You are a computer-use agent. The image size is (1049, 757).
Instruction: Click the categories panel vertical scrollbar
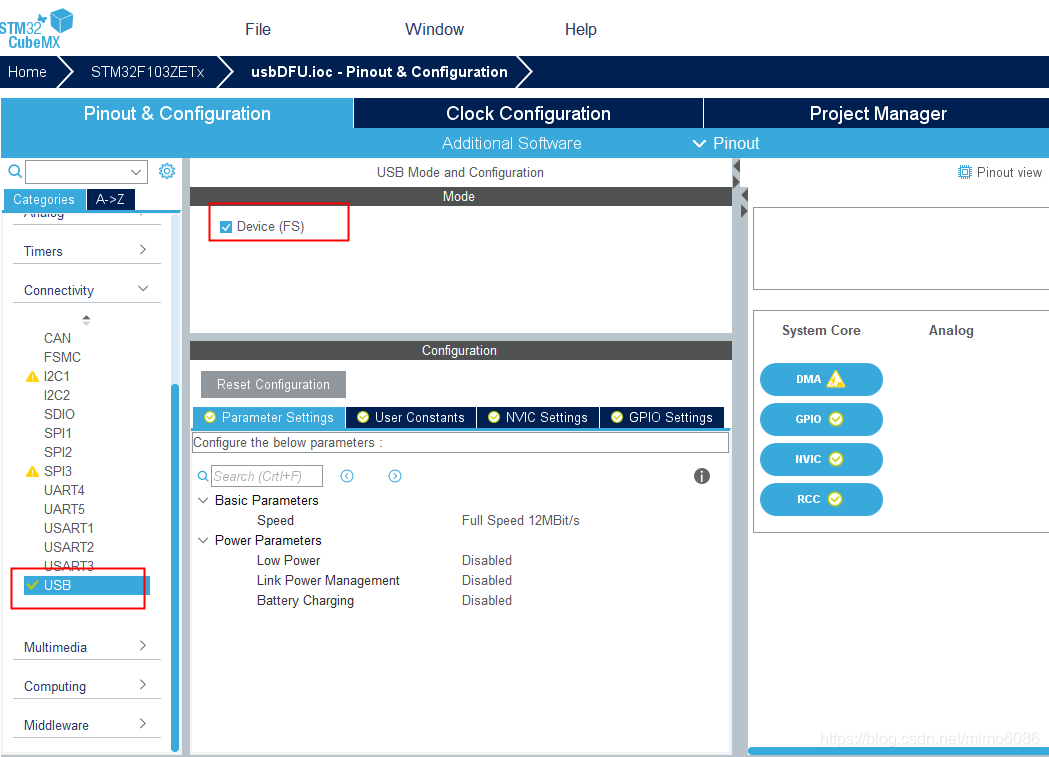point(175,567)
